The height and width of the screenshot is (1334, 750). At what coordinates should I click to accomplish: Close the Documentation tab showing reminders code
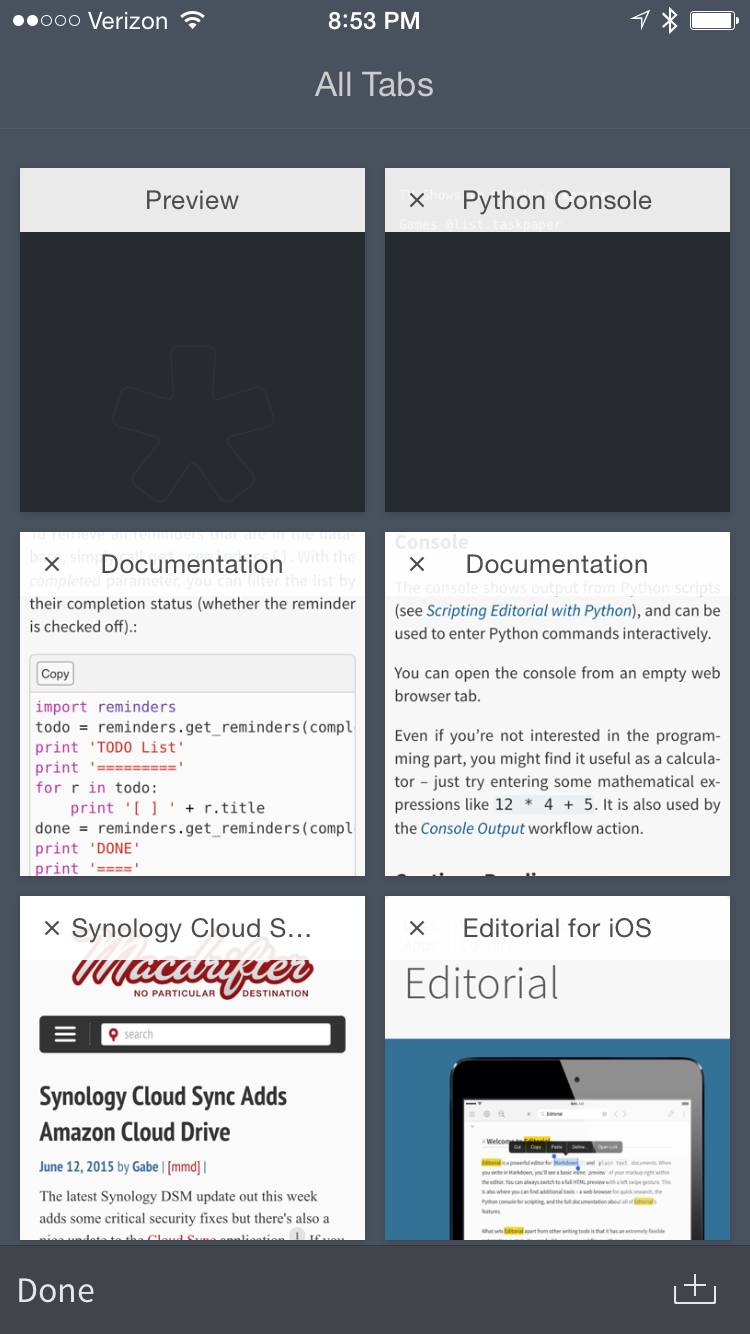[x=52, y=564]
